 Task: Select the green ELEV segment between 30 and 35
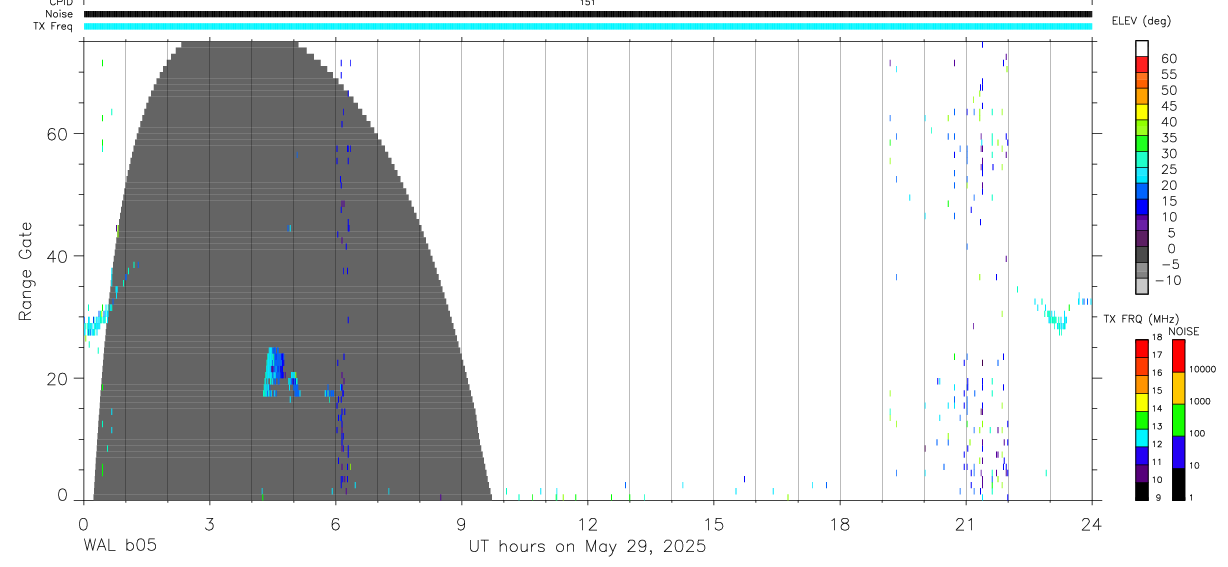[x=1142, y=144]
